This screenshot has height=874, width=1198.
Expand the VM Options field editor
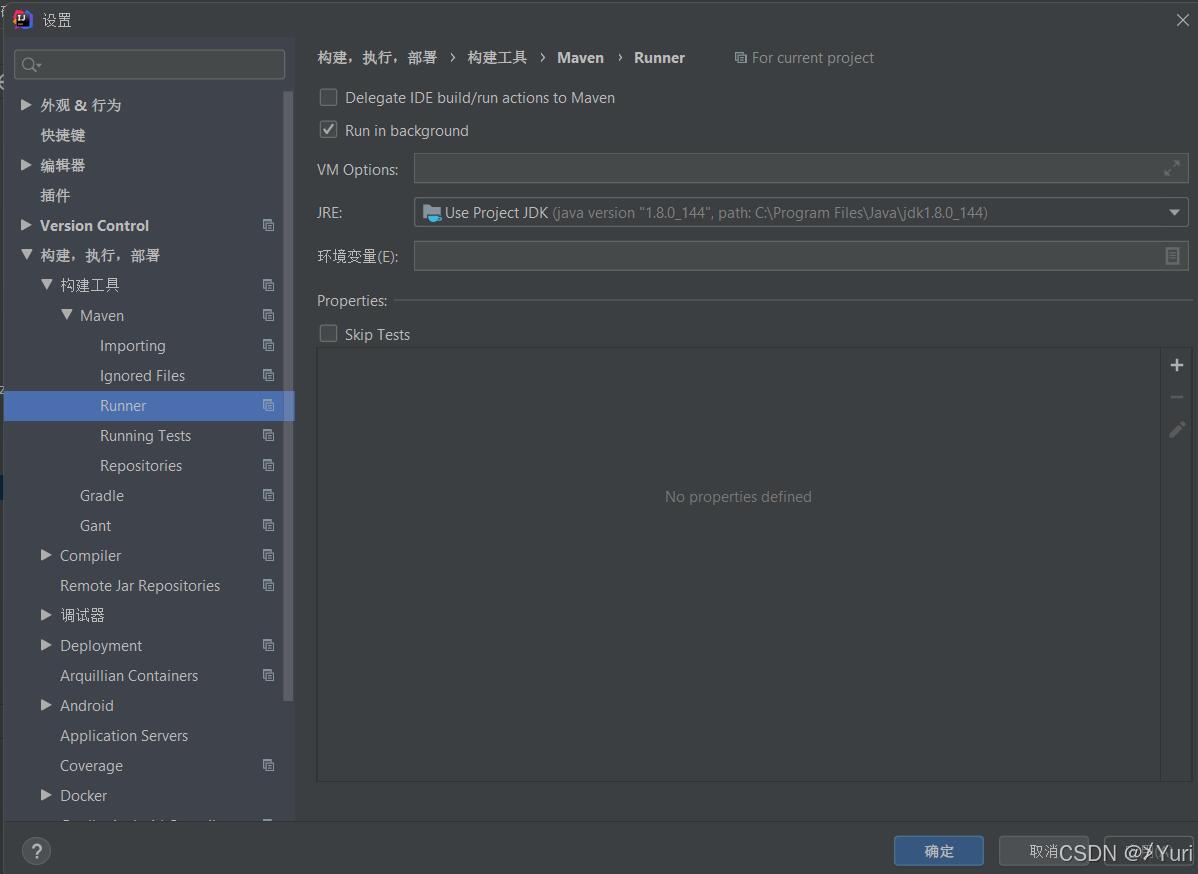click(x=1172, y=168)
